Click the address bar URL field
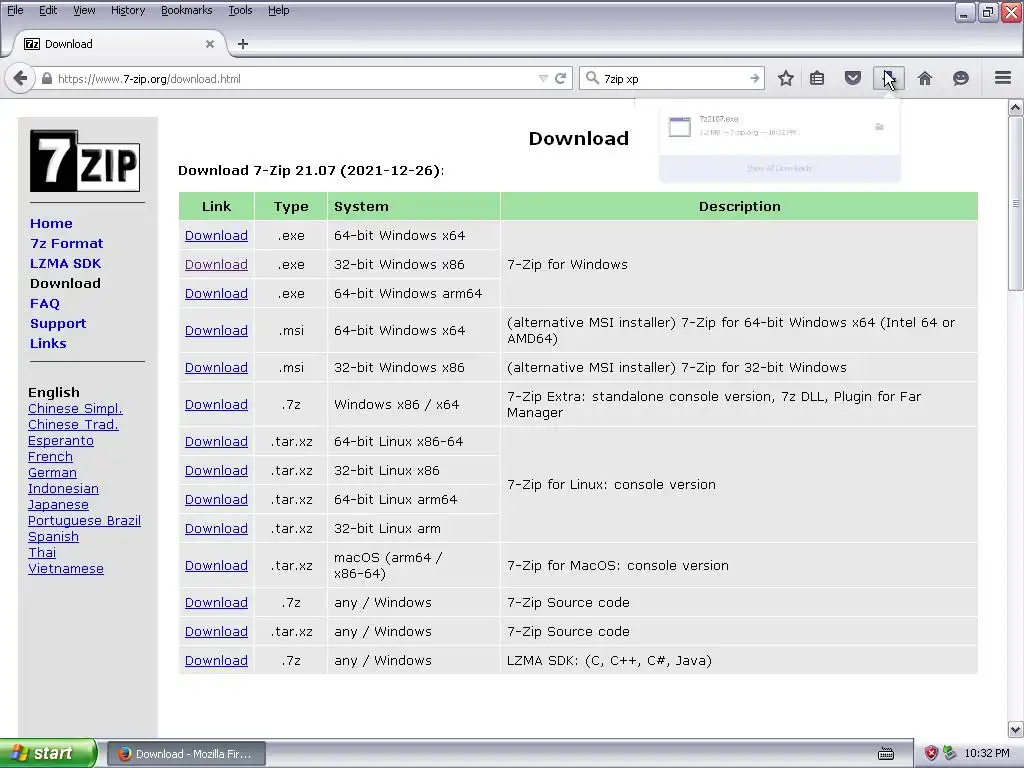1024x768 pixels. tap(294, 78)
